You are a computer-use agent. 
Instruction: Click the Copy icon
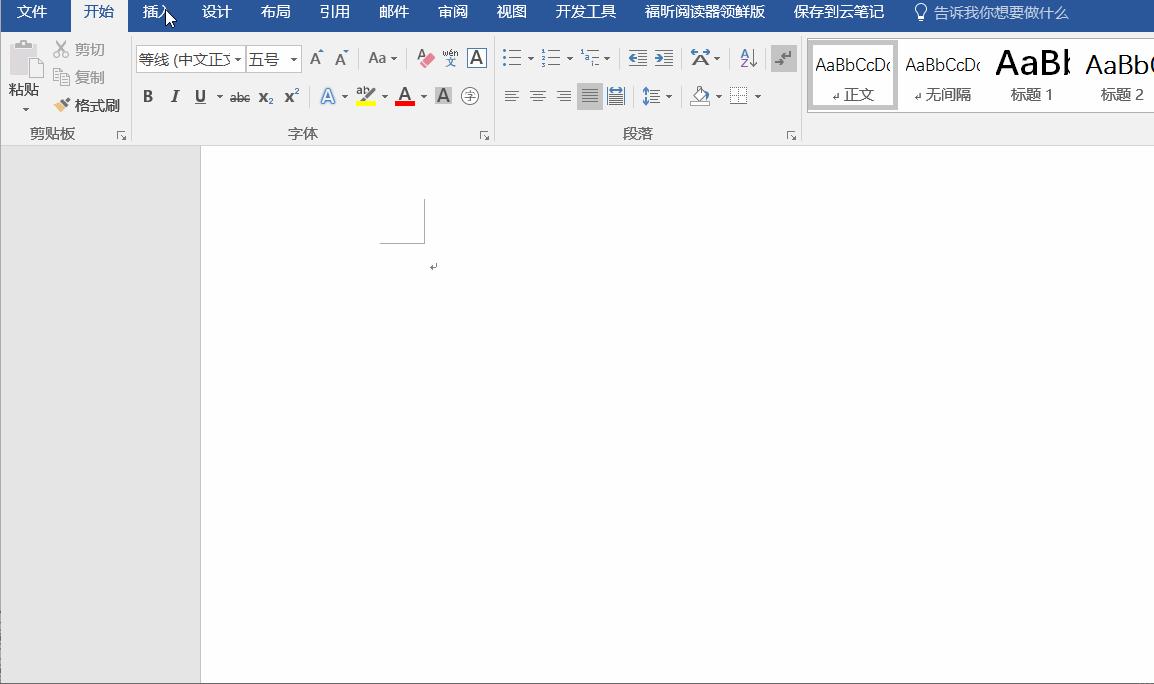(60, 77)
